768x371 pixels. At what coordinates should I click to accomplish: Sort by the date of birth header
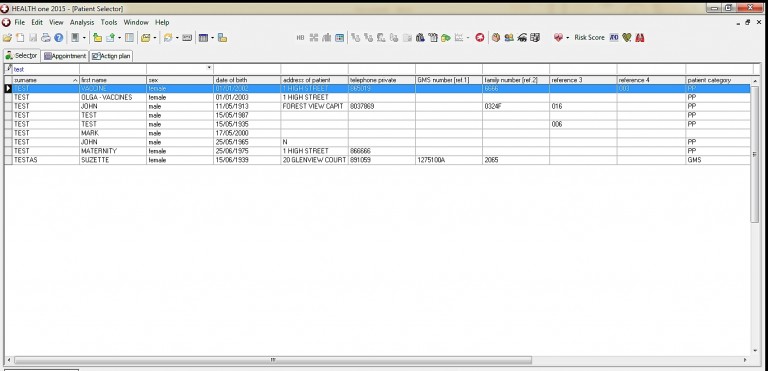pos(247,80)
